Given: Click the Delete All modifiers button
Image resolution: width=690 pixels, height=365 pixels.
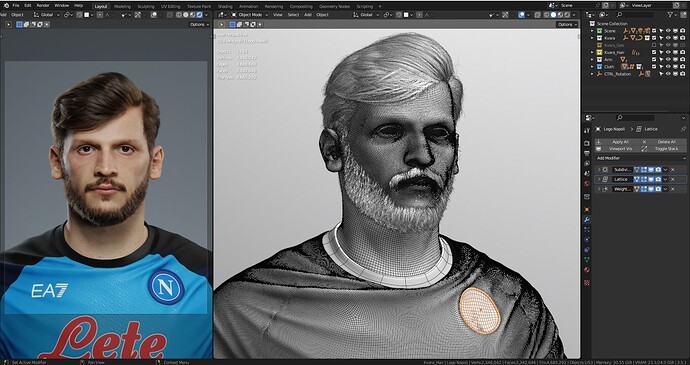Looking at the screenshot, I should click(x=664, y=142).
